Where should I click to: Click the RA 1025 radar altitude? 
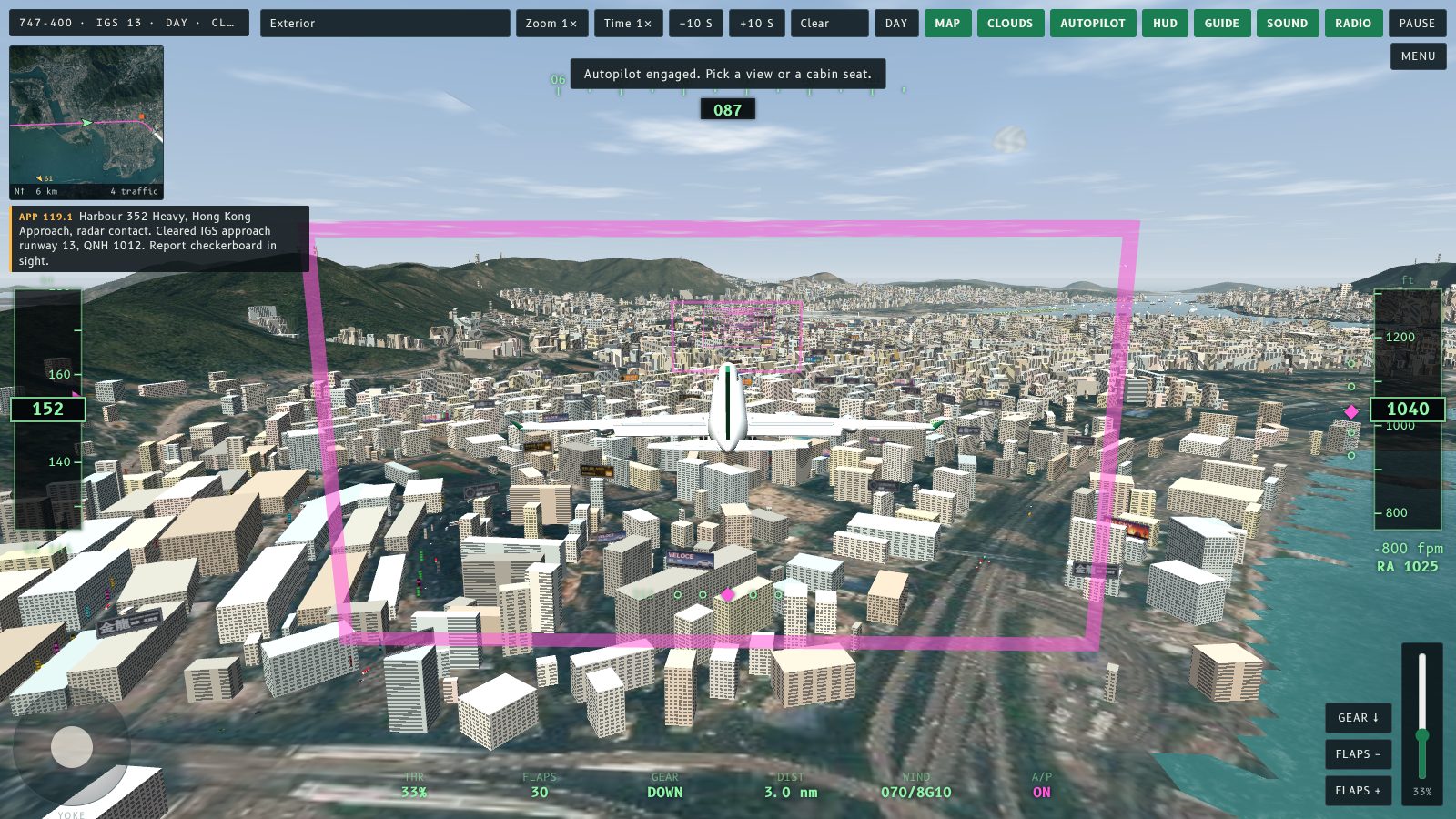pyautogui.click(x=1408, y=566)
